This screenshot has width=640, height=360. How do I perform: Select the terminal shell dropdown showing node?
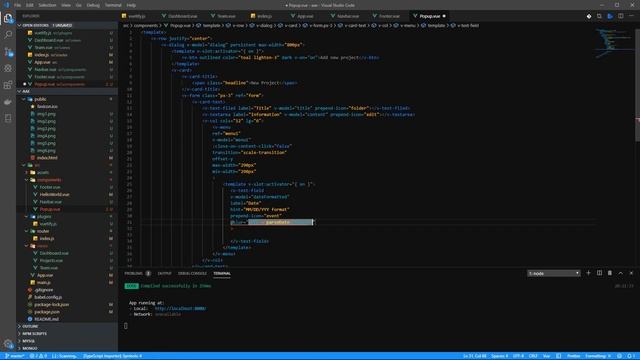coord(553,273)
